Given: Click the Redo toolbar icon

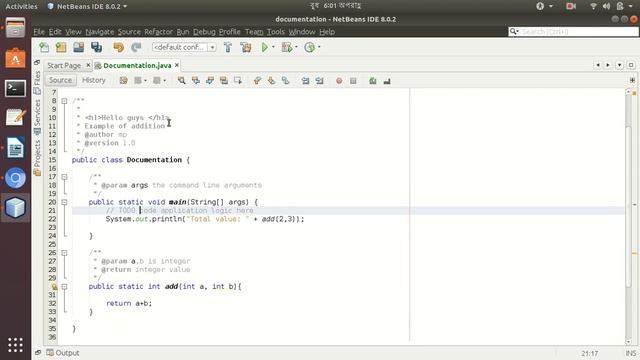Looking at the screenshot, I should click(x=136, y=47).
